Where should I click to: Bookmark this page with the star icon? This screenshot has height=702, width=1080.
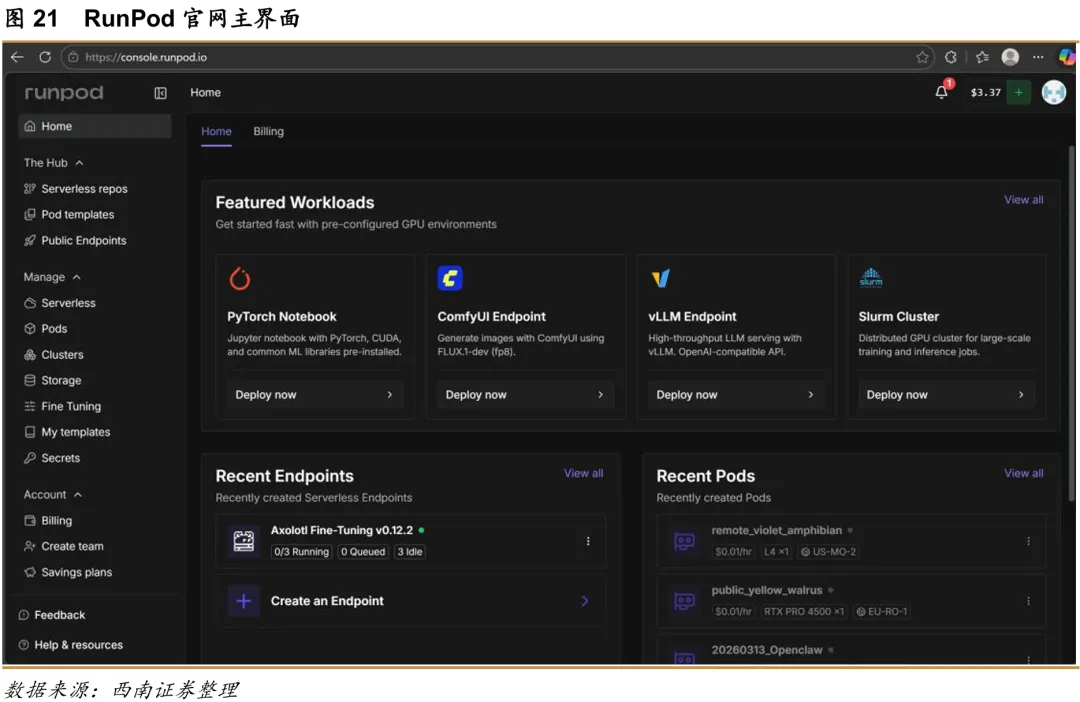922,57
